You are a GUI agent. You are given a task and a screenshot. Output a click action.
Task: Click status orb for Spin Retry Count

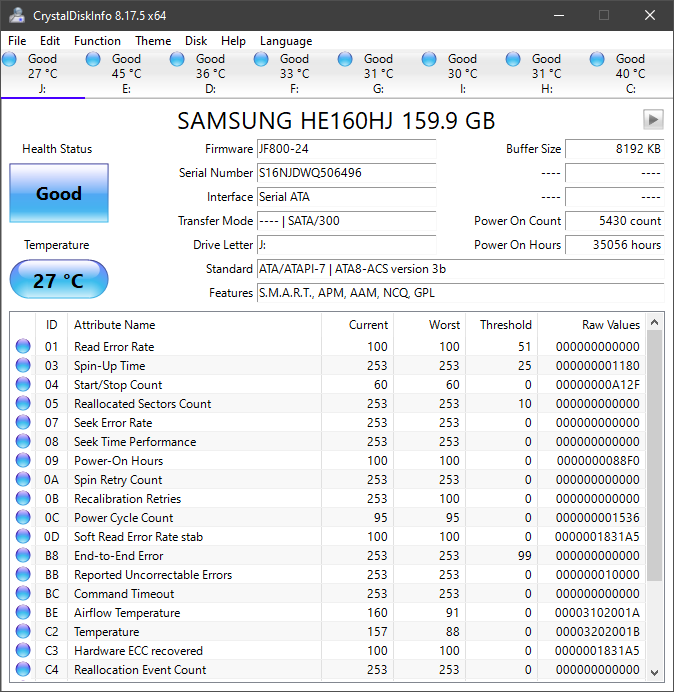tap(23, 479)
